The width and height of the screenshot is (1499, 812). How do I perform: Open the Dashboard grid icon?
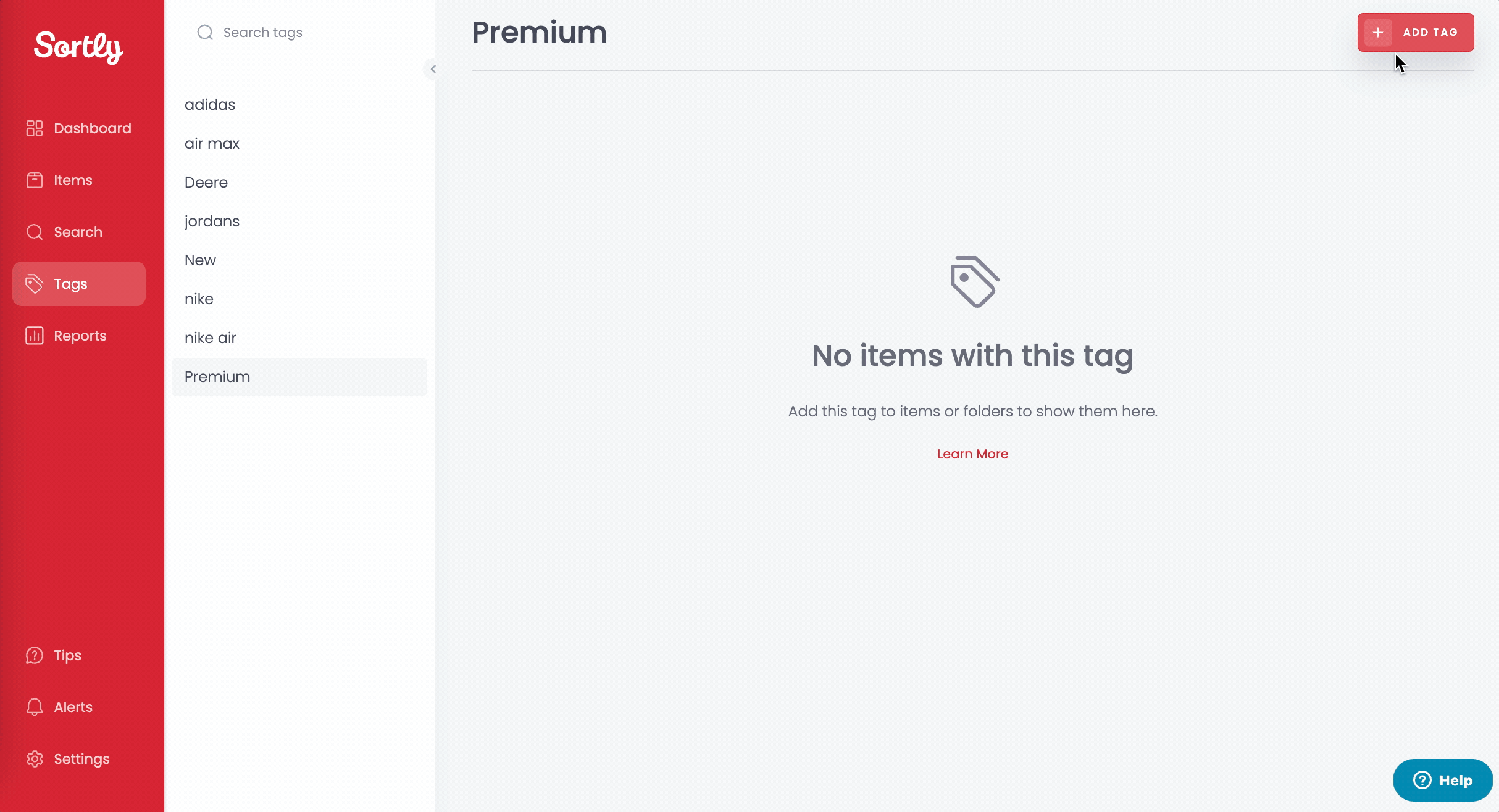[35, 128]
